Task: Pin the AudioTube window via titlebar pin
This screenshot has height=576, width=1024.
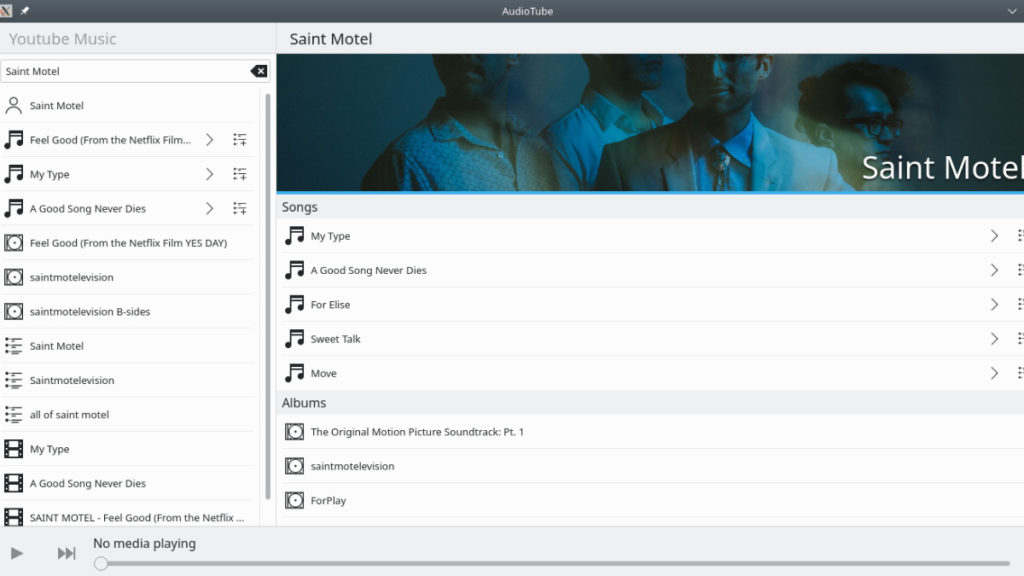Action: coord(25,11)
